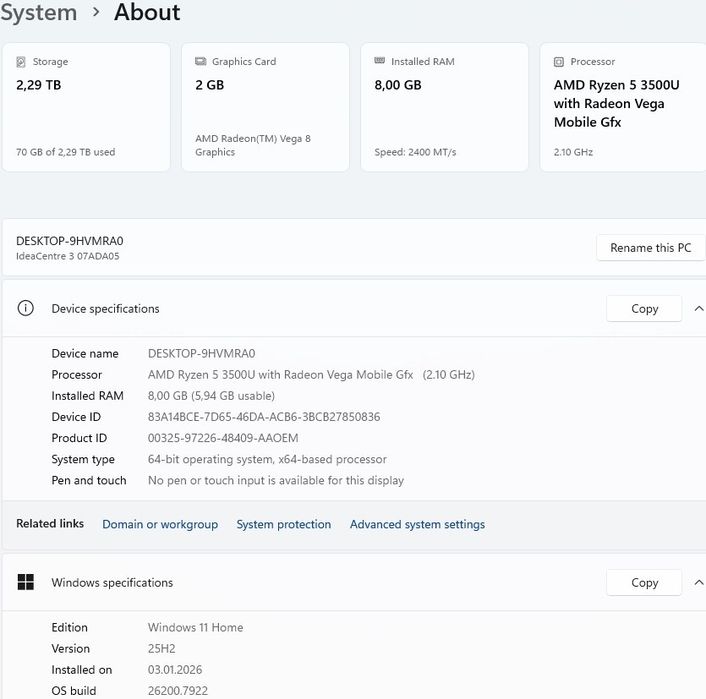706x699 pixels.
Task: Select the Product ID value 00325-97226-48409-AAOEM
Action: pos(223,438)
